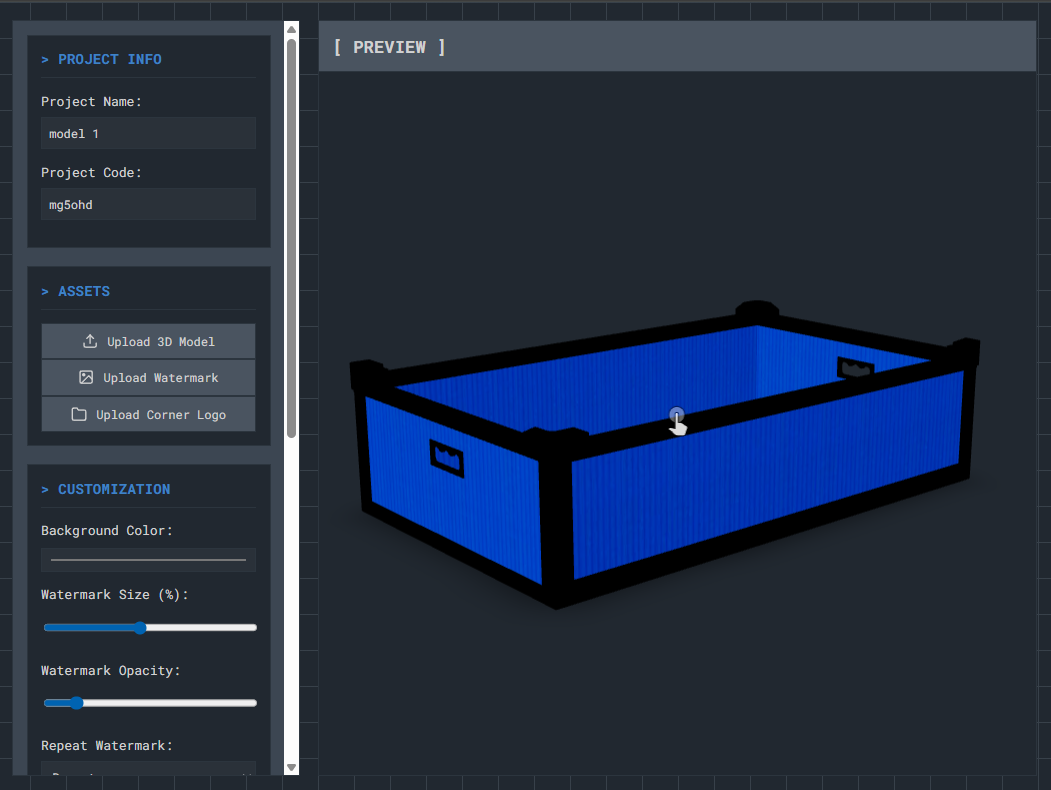This screenshot has height=790, width=1051.
Task: Click inside the Project Name input field
Action: tap(148, 133)
